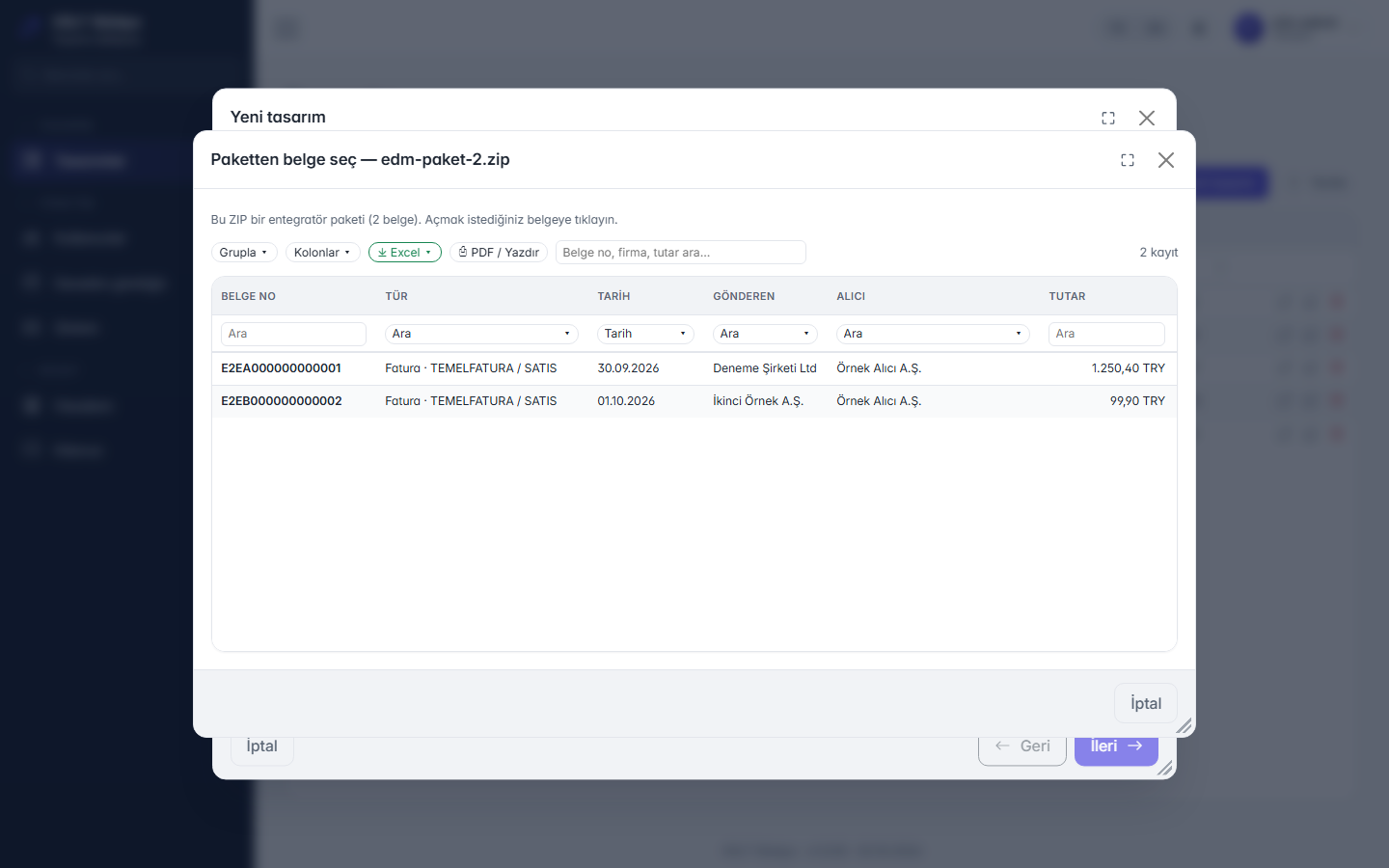Click the resize grip of the Yeni tasarım window

point(1165,769)
